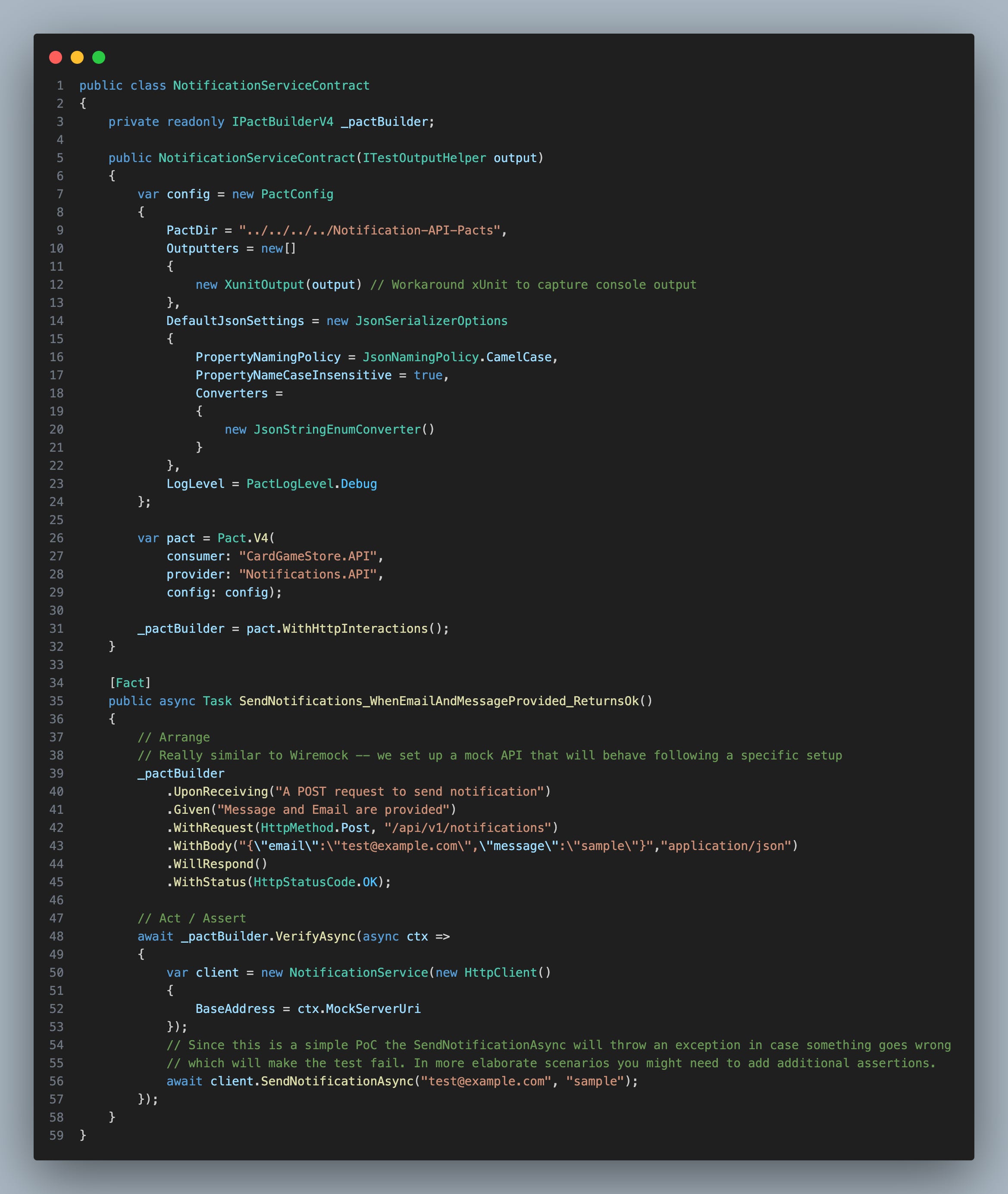The image size is (1008, 1194).
Task: Click MockServerUri on line 52
Action: 373,1009
